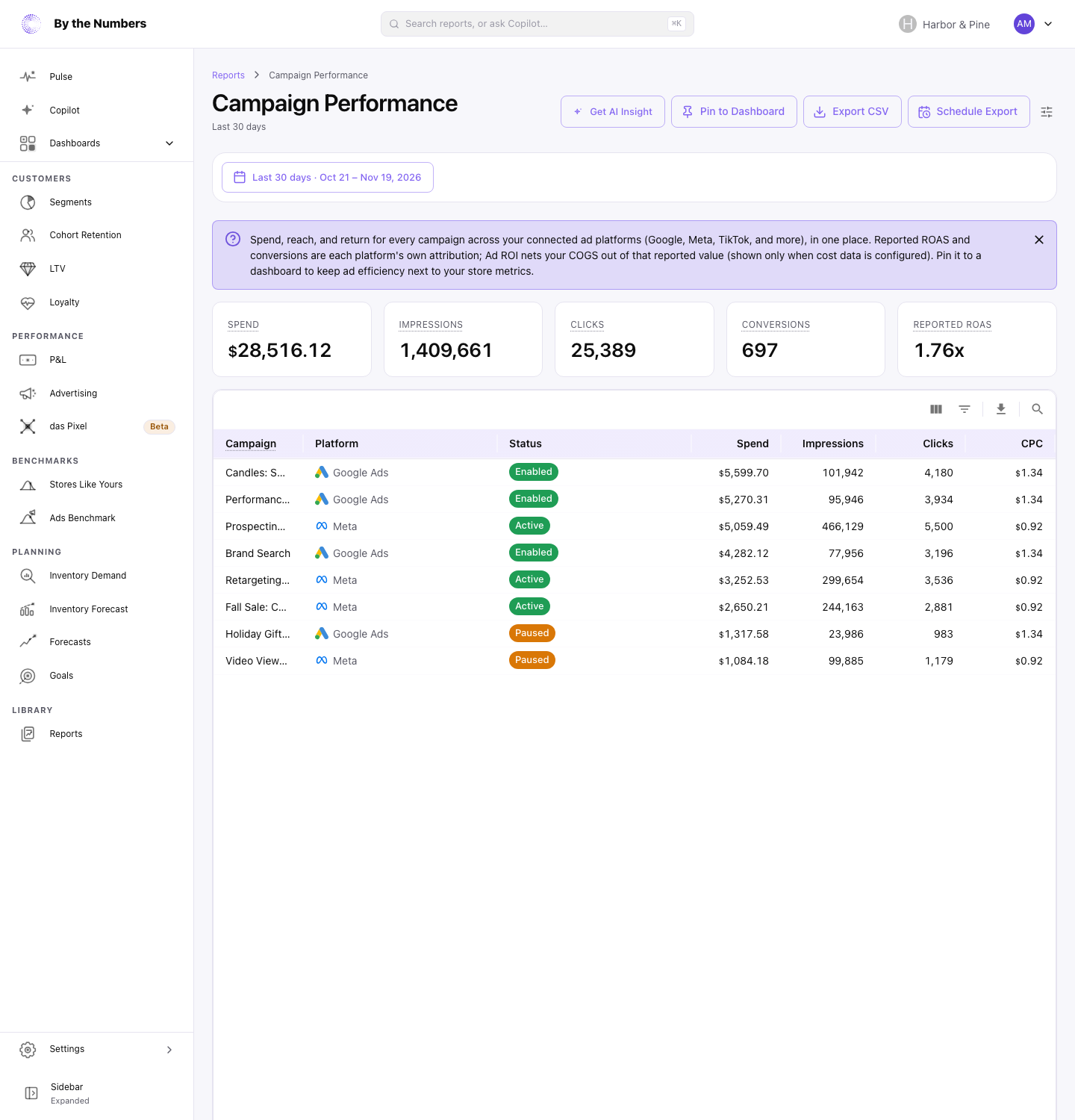The image size is (1075, 1120).
Task: Open Advertising section
Action: click(97, 393)
